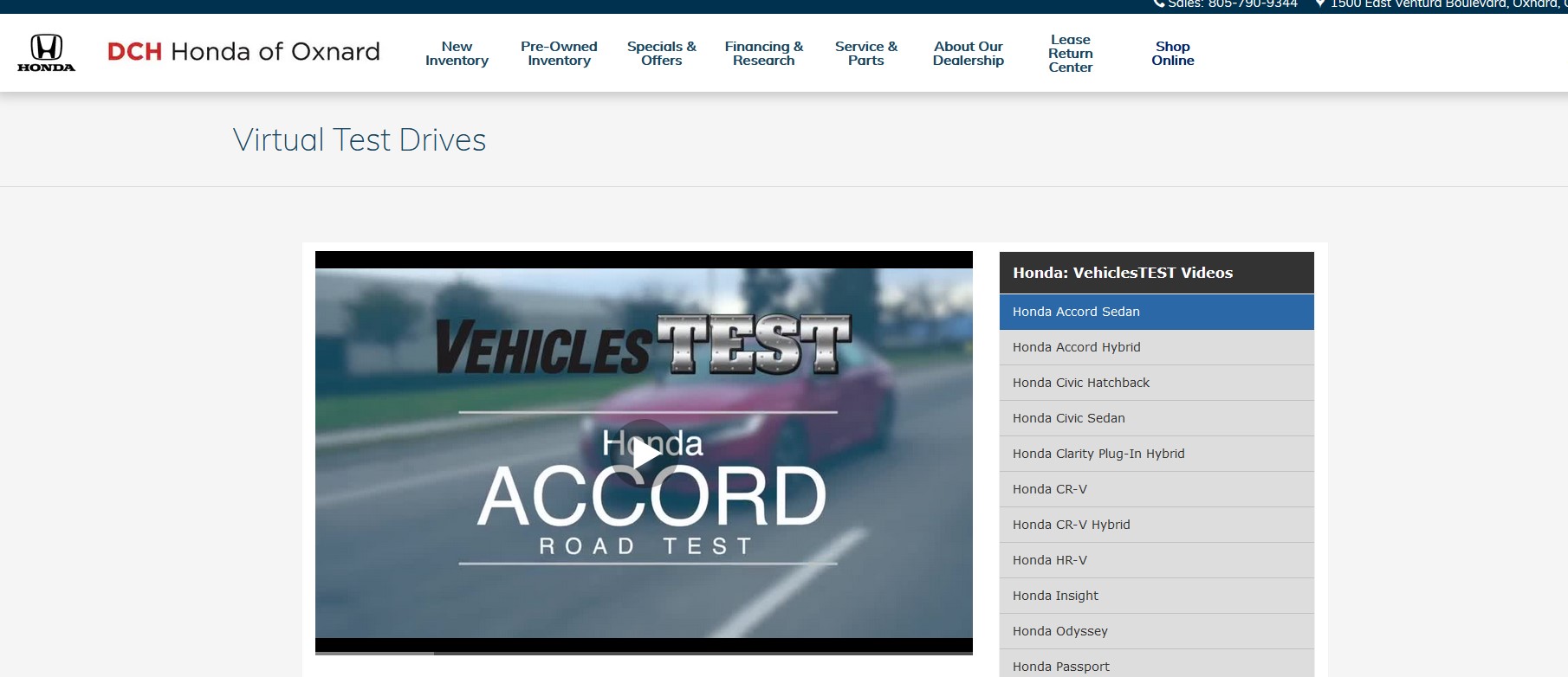1568x677 pixels.
Task: Play the Honda Accord road test video
Action: (644, 454)
